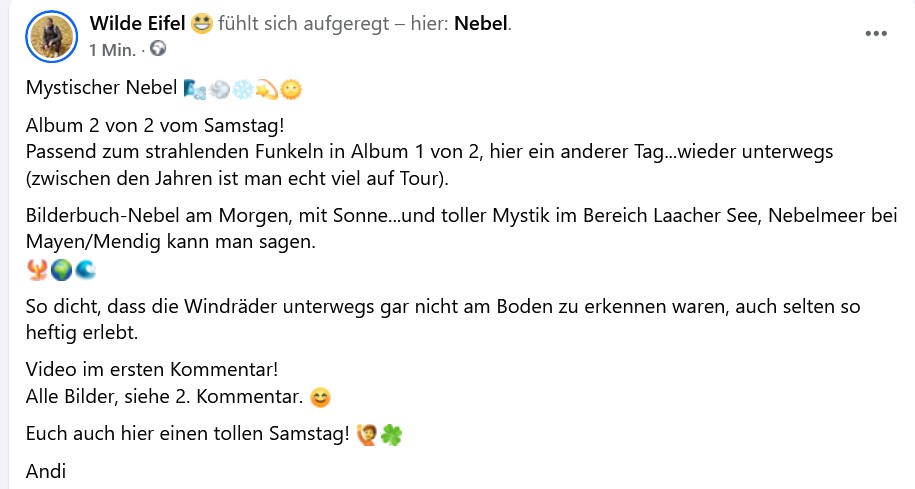Click the sun emoji in the first line

[x=290, y=90]
